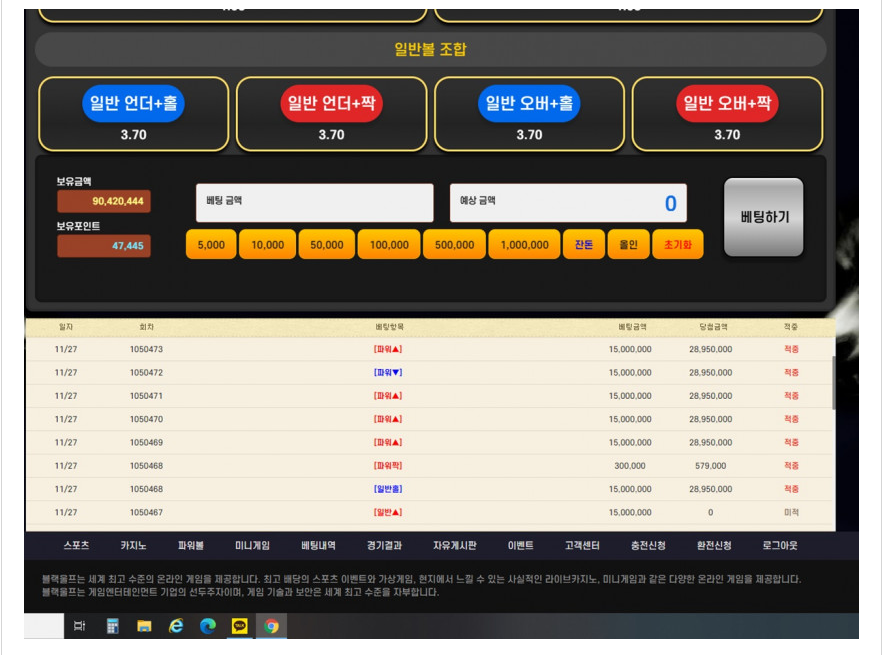The height and width of the screenshot is (655, 883).
Task: Launch Microsoft Edge from the taskbar
Action: coord(208,626)
